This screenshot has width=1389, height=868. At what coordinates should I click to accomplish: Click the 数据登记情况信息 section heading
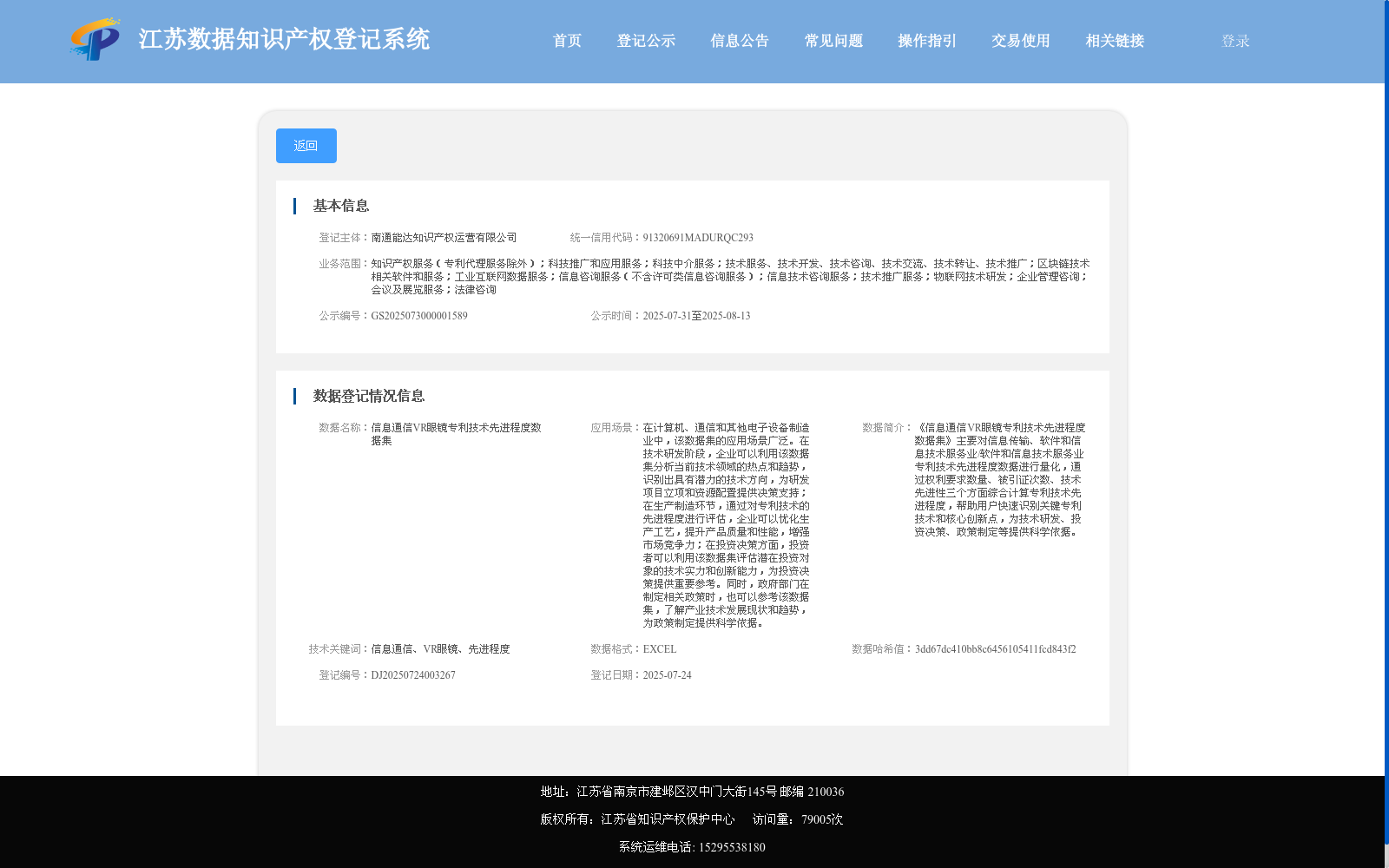point(369,396)
